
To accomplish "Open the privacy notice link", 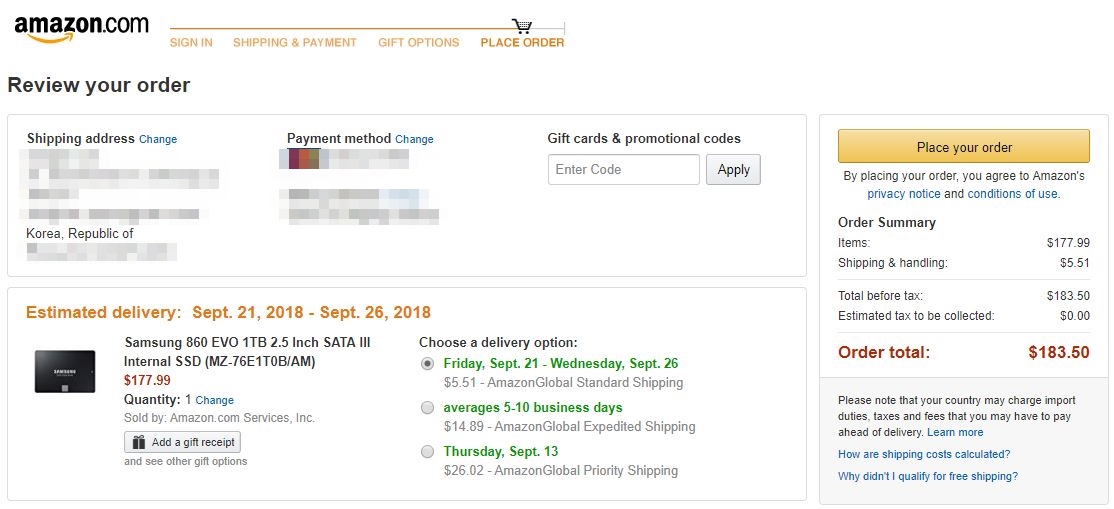I will click(x=903, y=194).
